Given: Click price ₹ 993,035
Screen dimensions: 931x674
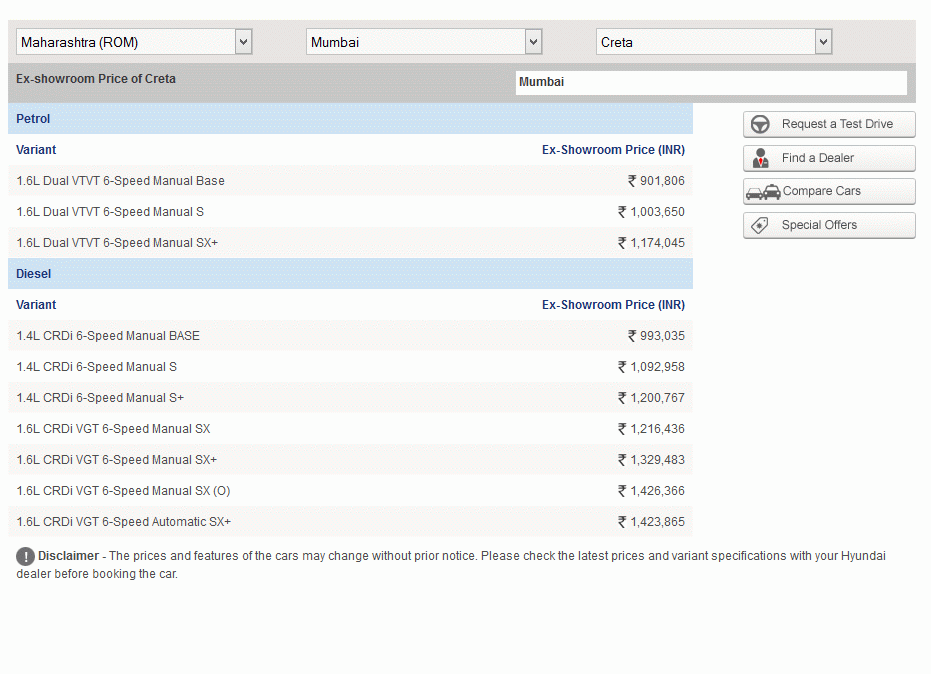Looking at the screenshot, I should [656, 336].
